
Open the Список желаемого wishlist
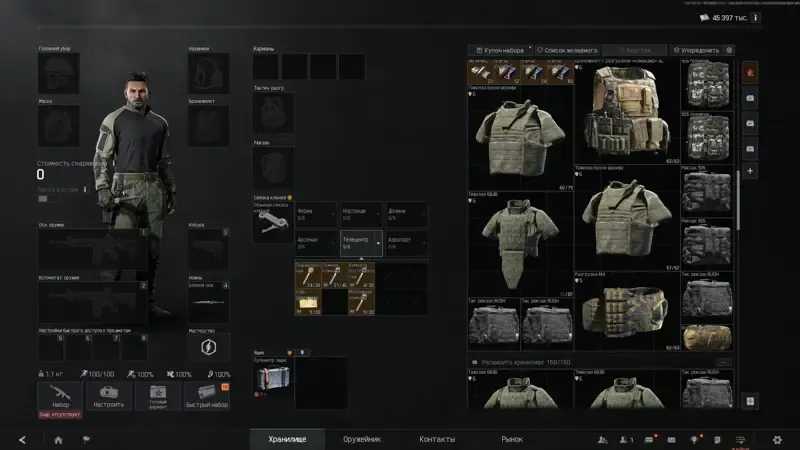tap(567, 50)
